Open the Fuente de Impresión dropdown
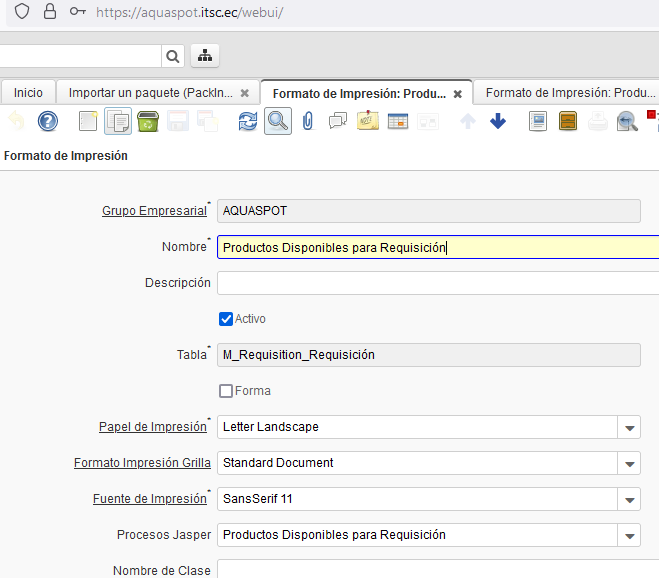This screenshot has height=578, width=659. coord(629,499)
